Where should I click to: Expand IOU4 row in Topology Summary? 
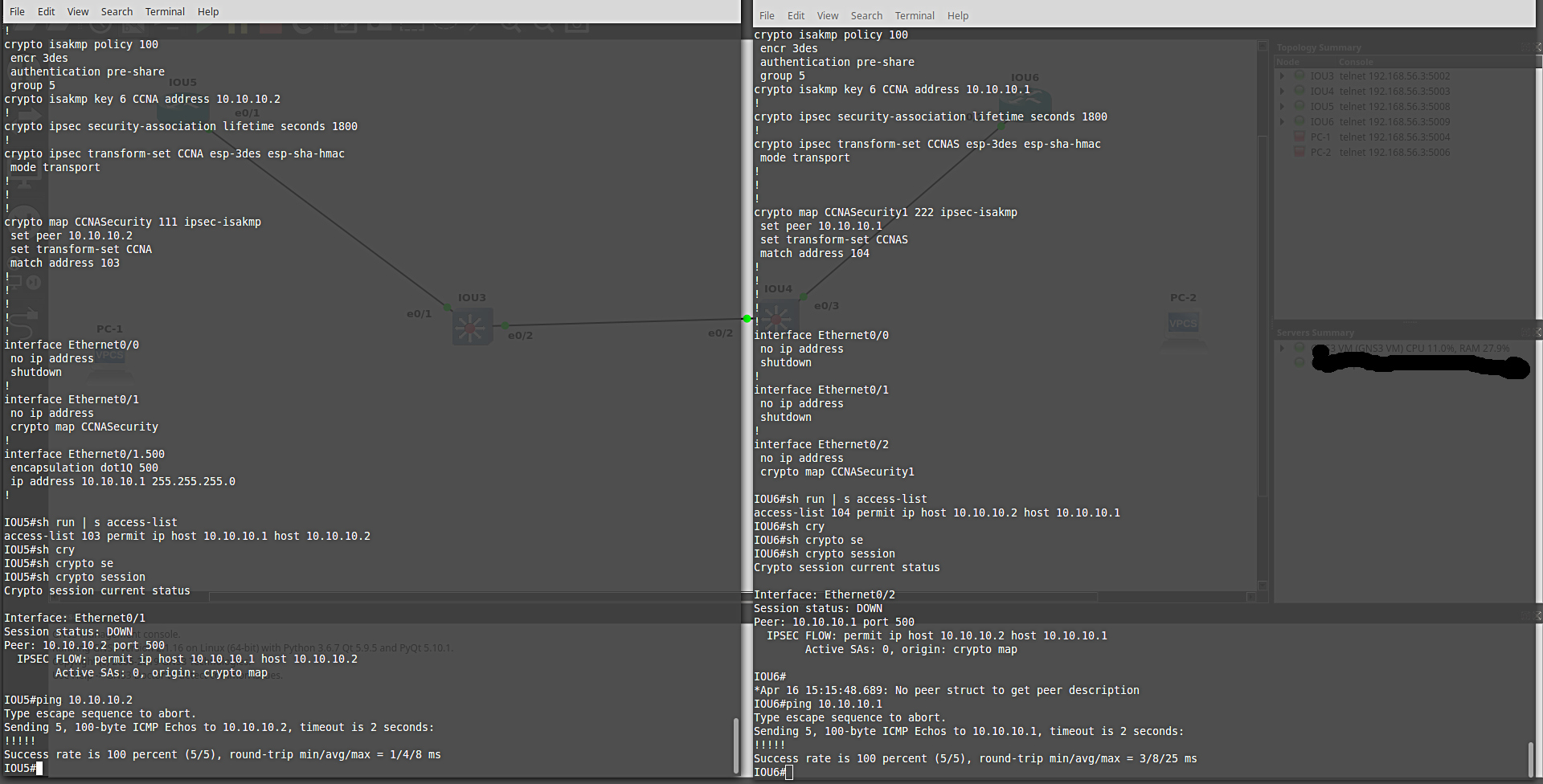1282,92
